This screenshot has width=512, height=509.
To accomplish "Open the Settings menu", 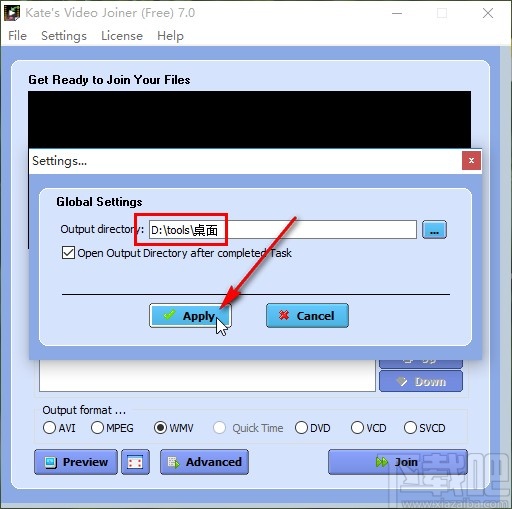I will [x=64, y=36].
